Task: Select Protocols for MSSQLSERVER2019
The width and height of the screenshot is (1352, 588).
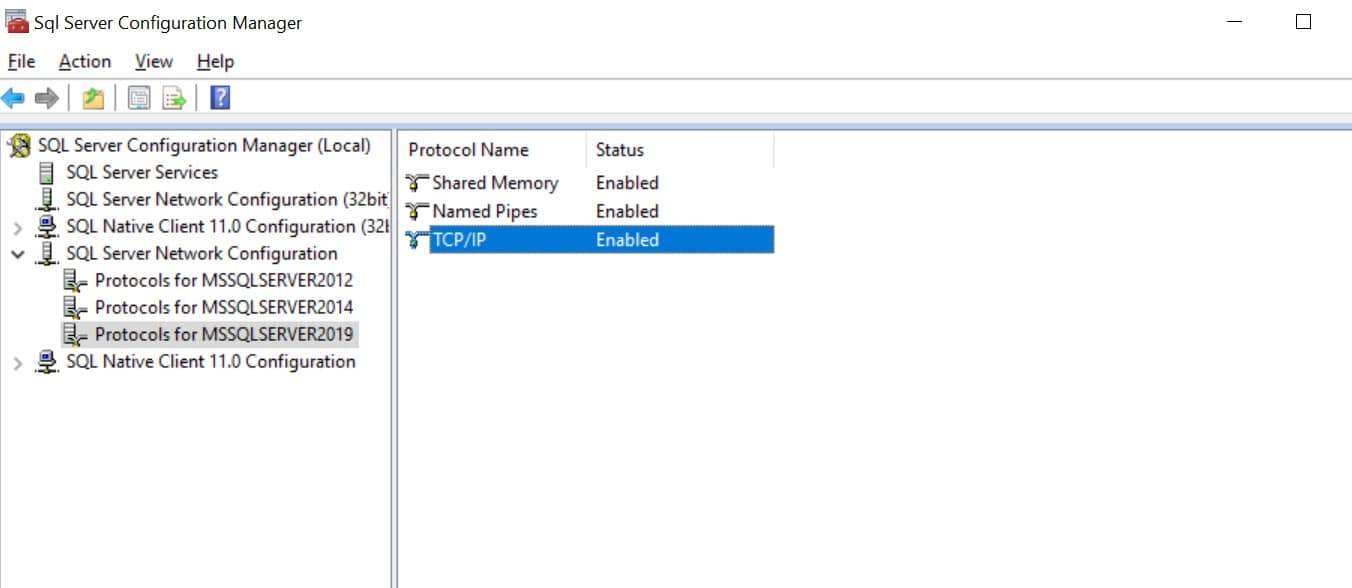Action: pos(224,335)
